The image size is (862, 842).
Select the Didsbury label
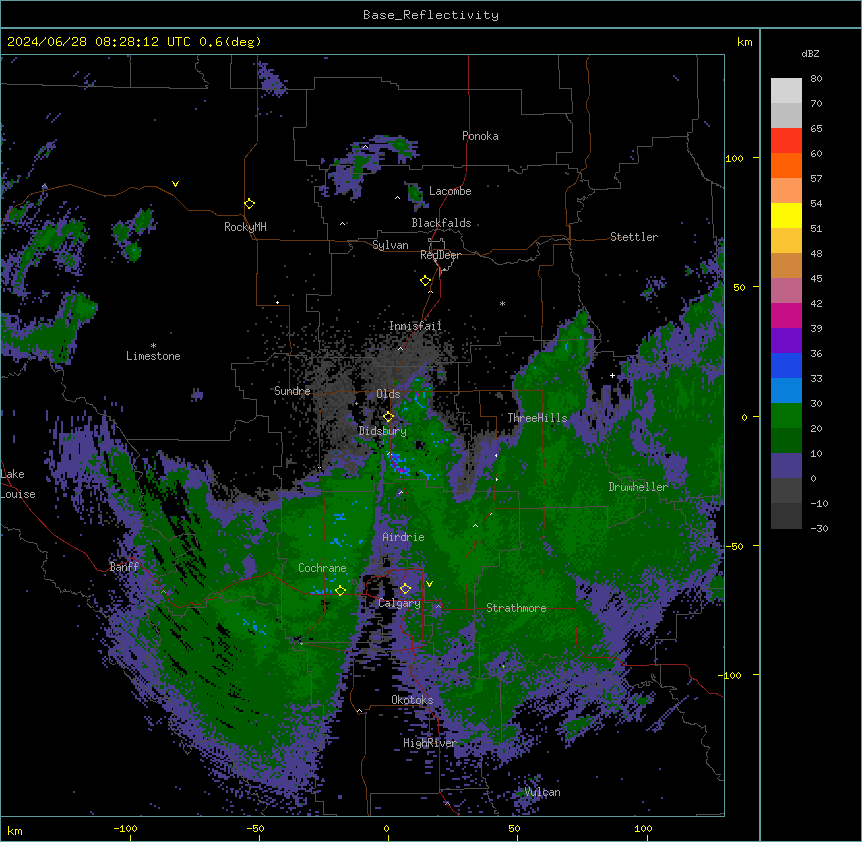pos(383,431)
